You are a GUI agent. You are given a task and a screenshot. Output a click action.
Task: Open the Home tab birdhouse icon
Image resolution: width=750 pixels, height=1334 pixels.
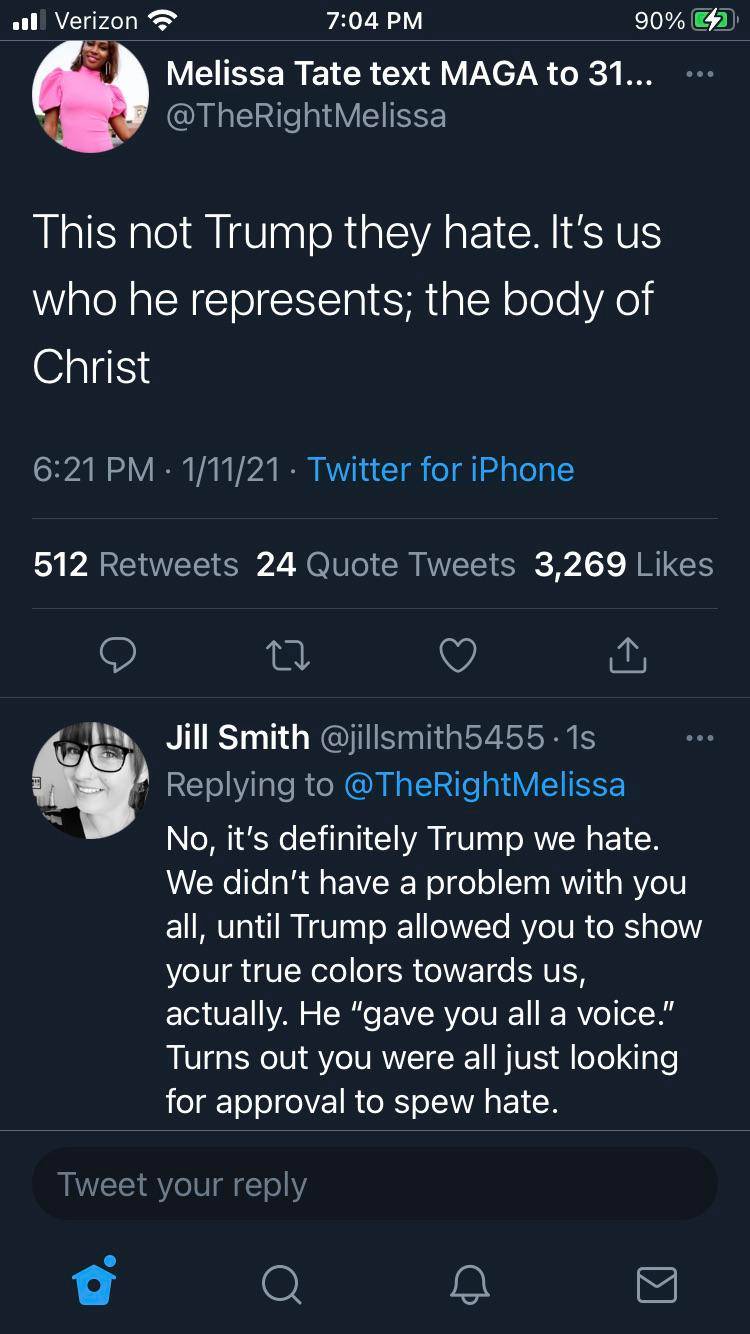(96, 1282)
